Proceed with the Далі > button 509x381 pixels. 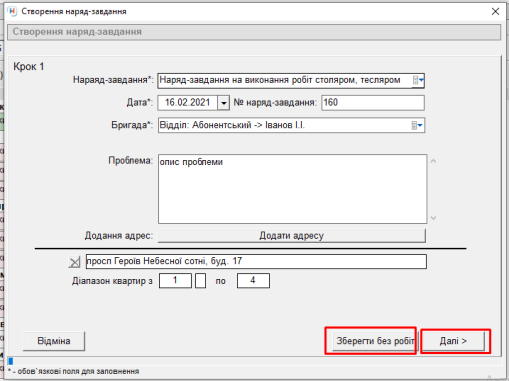(x=453, y=341)
